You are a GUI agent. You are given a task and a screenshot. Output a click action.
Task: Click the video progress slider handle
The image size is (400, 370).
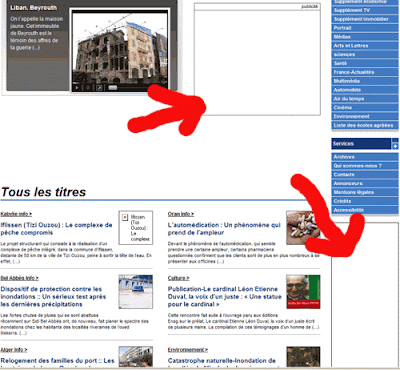[113, 88]
